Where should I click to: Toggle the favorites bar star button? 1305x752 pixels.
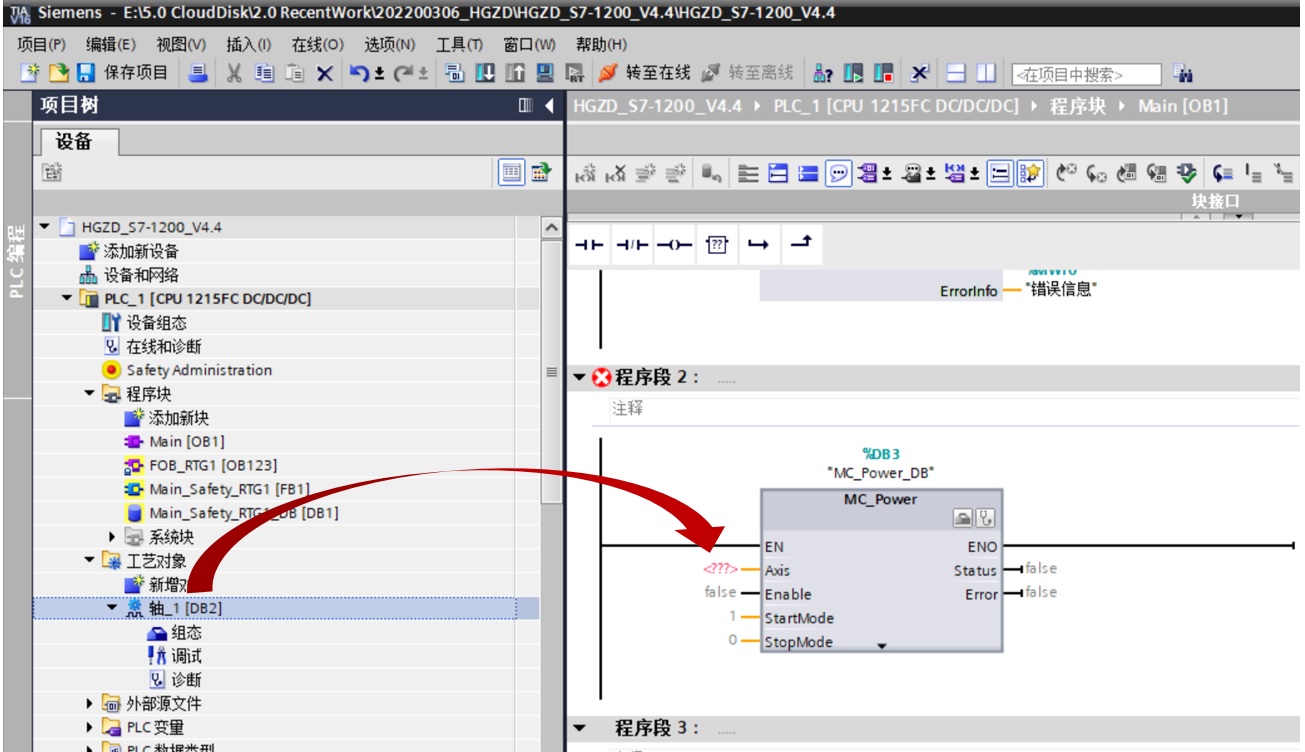(1029, 174)
